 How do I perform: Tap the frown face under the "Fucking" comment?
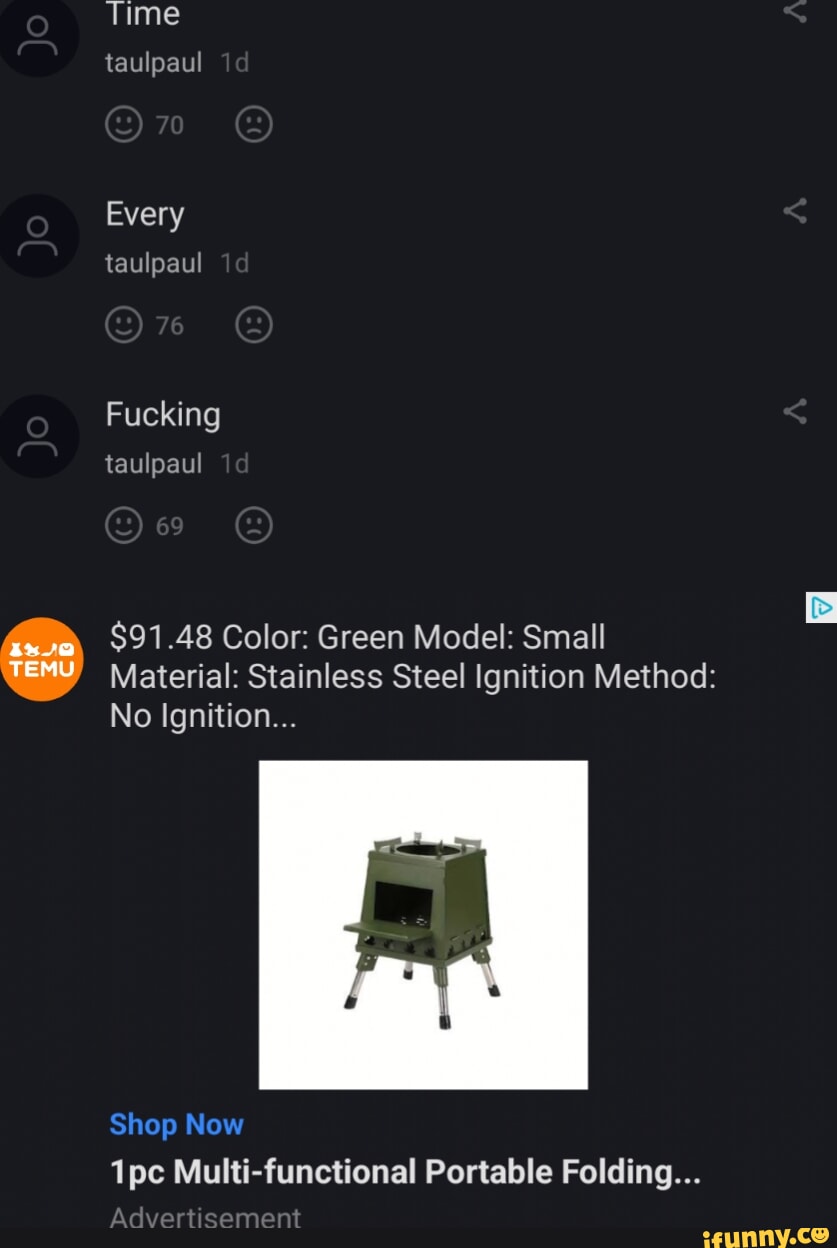click(254, 525)
